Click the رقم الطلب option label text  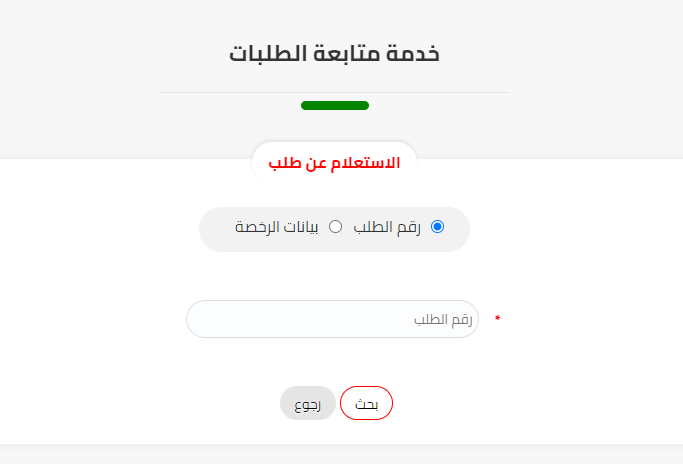(x=388, y=227)
